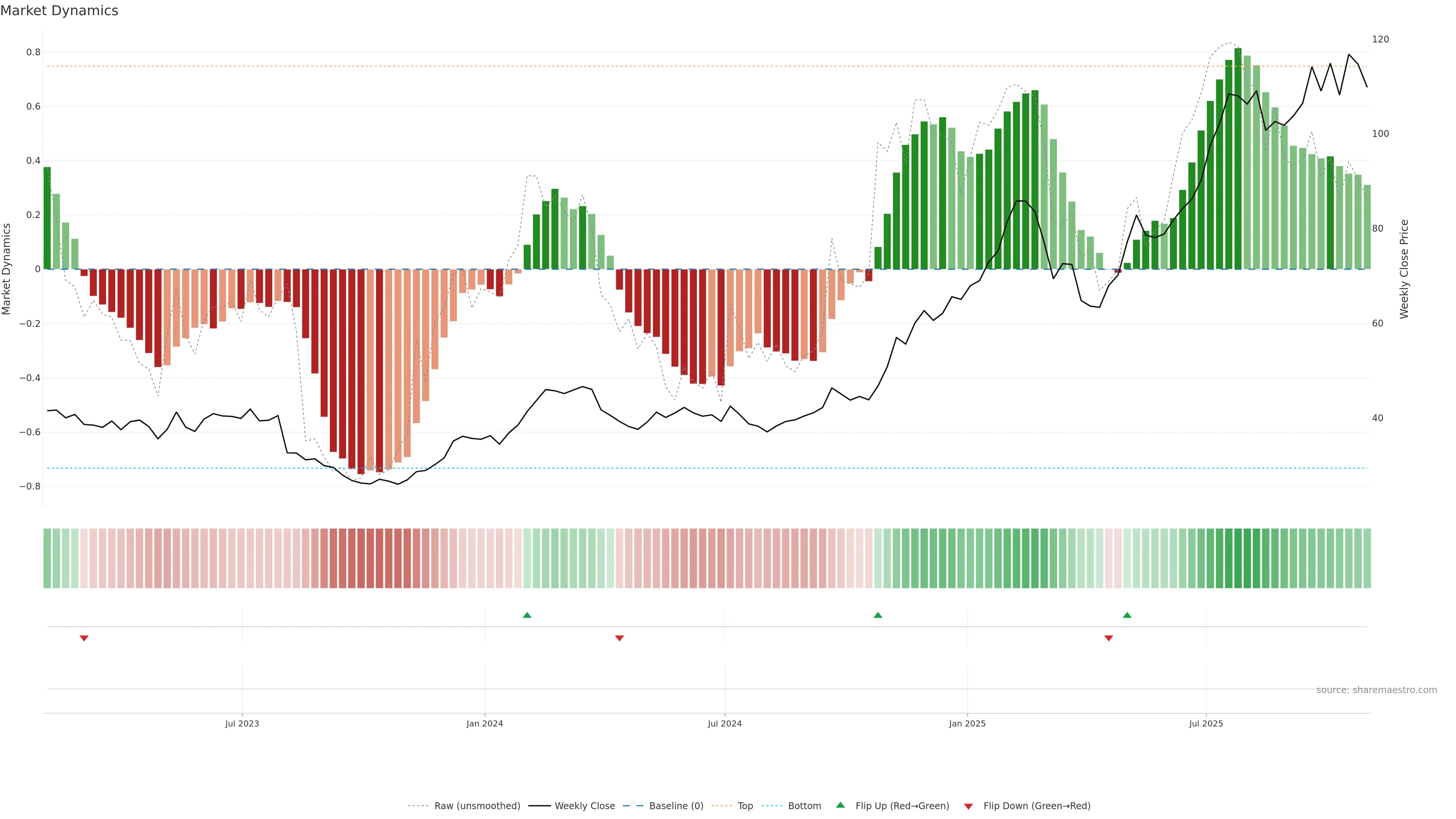This screenshot has height=819, width=1456.
Task: Click the Jan 2025 x-axis label
Action: (x=967, y=723)
